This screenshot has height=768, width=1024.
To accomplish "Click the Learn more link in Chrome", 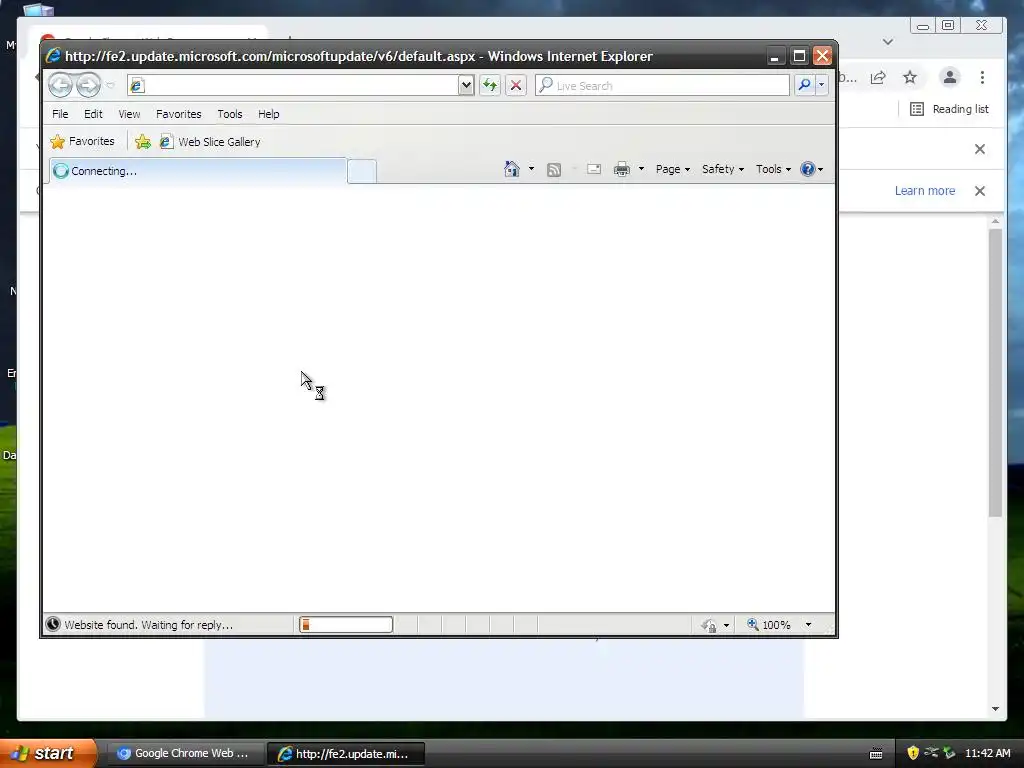I will [925, 191].
